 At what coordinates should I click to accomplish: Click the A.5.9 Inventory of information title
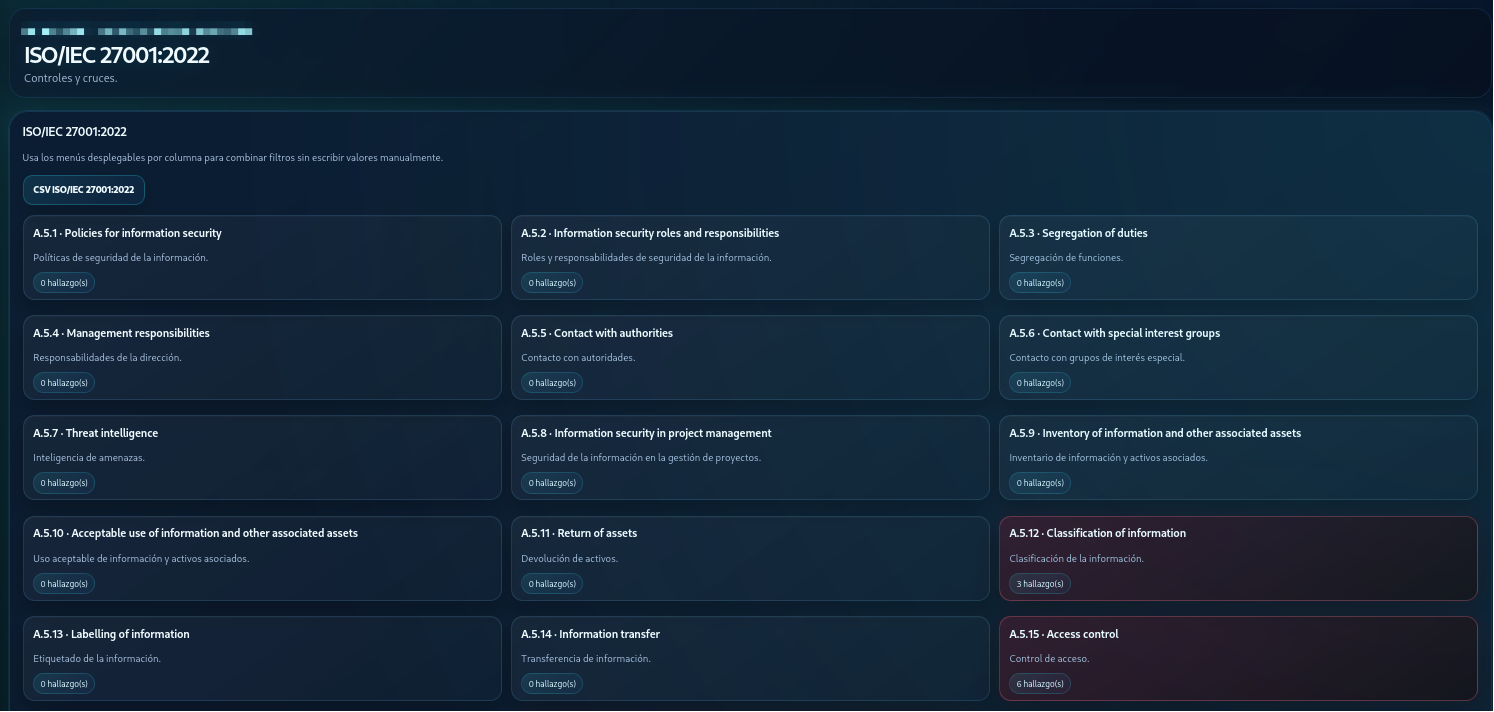pyautogui.click(x=1155, y=433)
